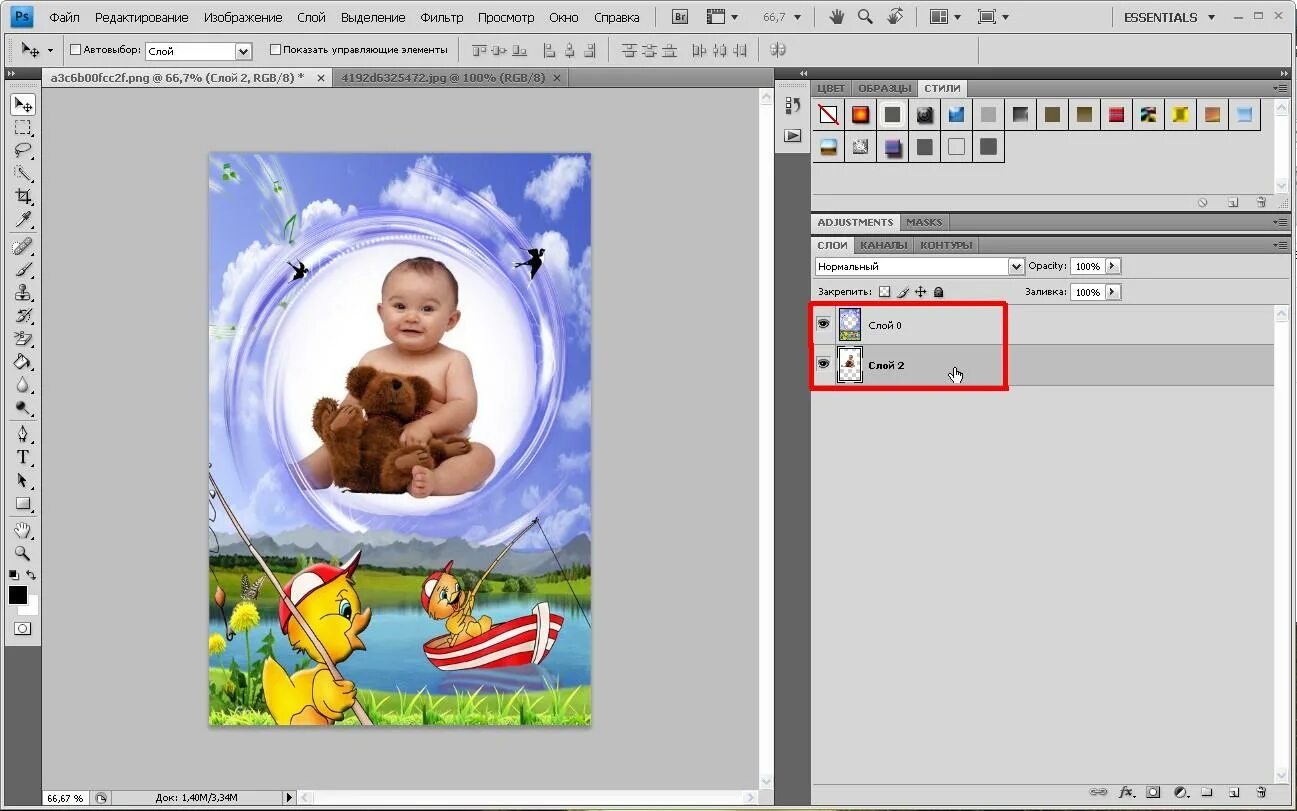Screen dimensions: 1297x811
Task: Click the foreground color swatch
Action: coord(18,595)
